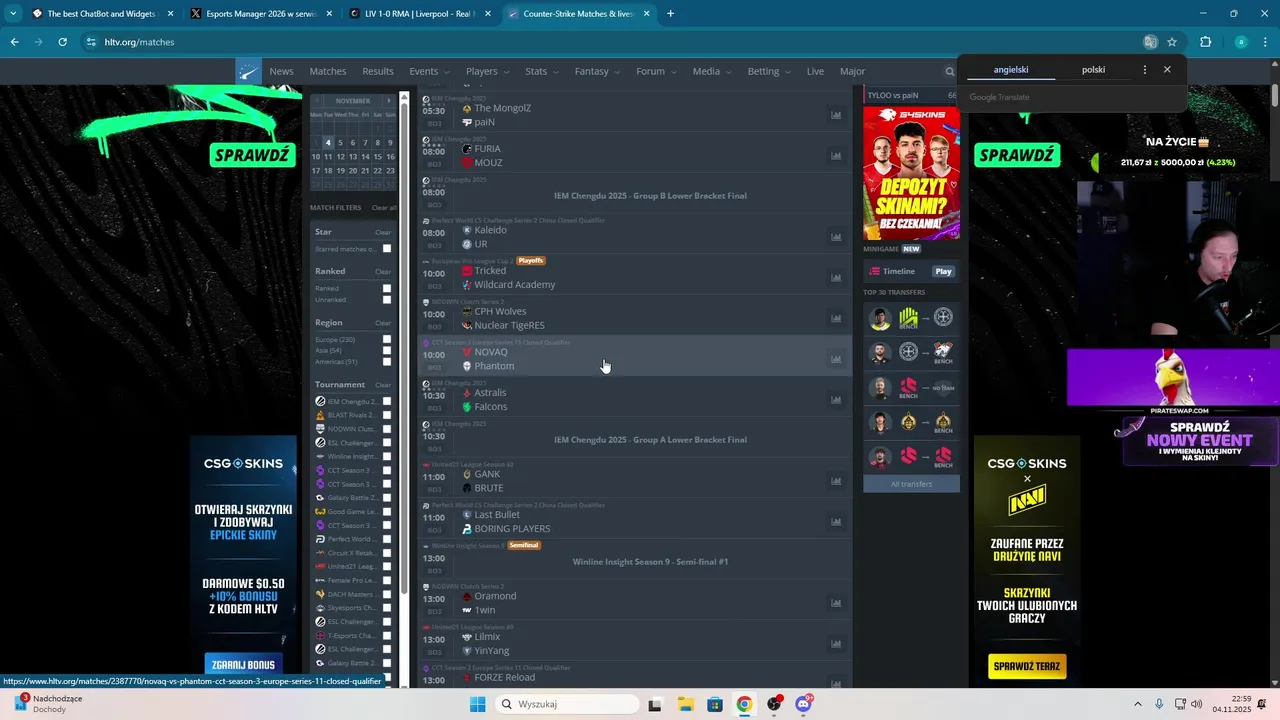This screenshot has height=720, width=1280.
Task: Open stats icon for GANK vs BRUTE
Action: 836,481
